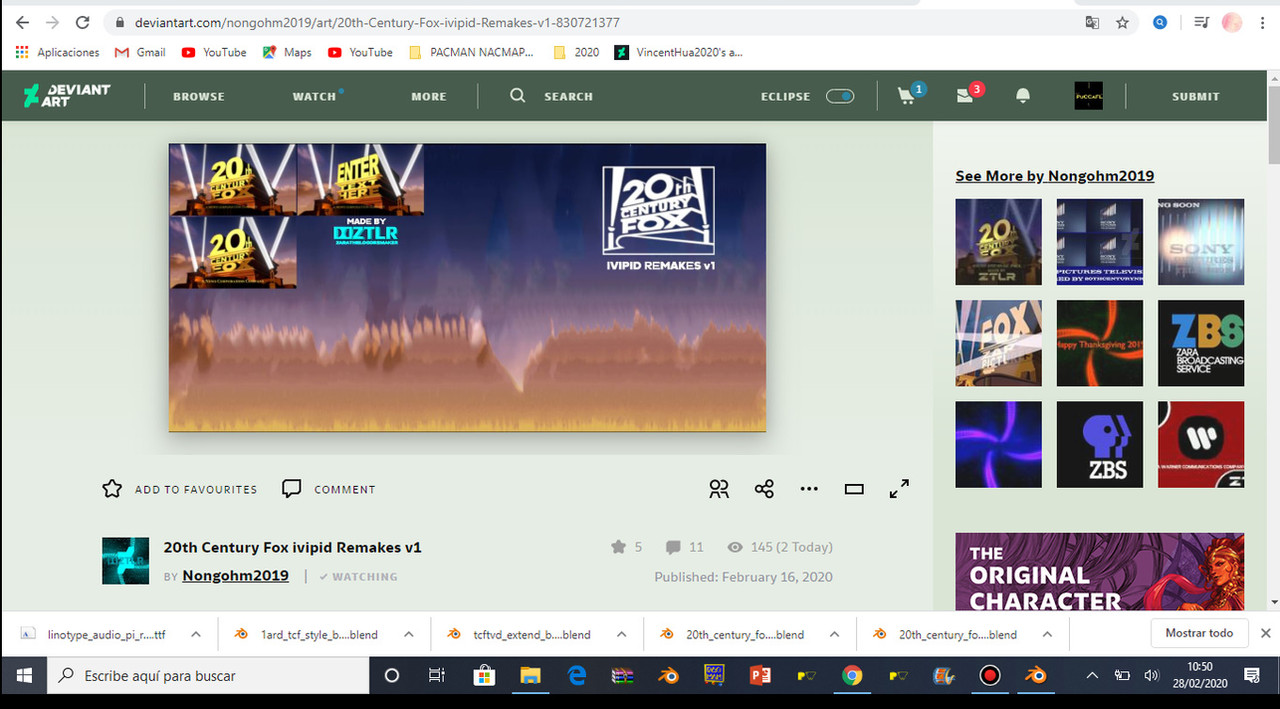This screenshot has height=709, width=1280.
Task: Open the notes mail icon
Action: [x=965, y=95]
